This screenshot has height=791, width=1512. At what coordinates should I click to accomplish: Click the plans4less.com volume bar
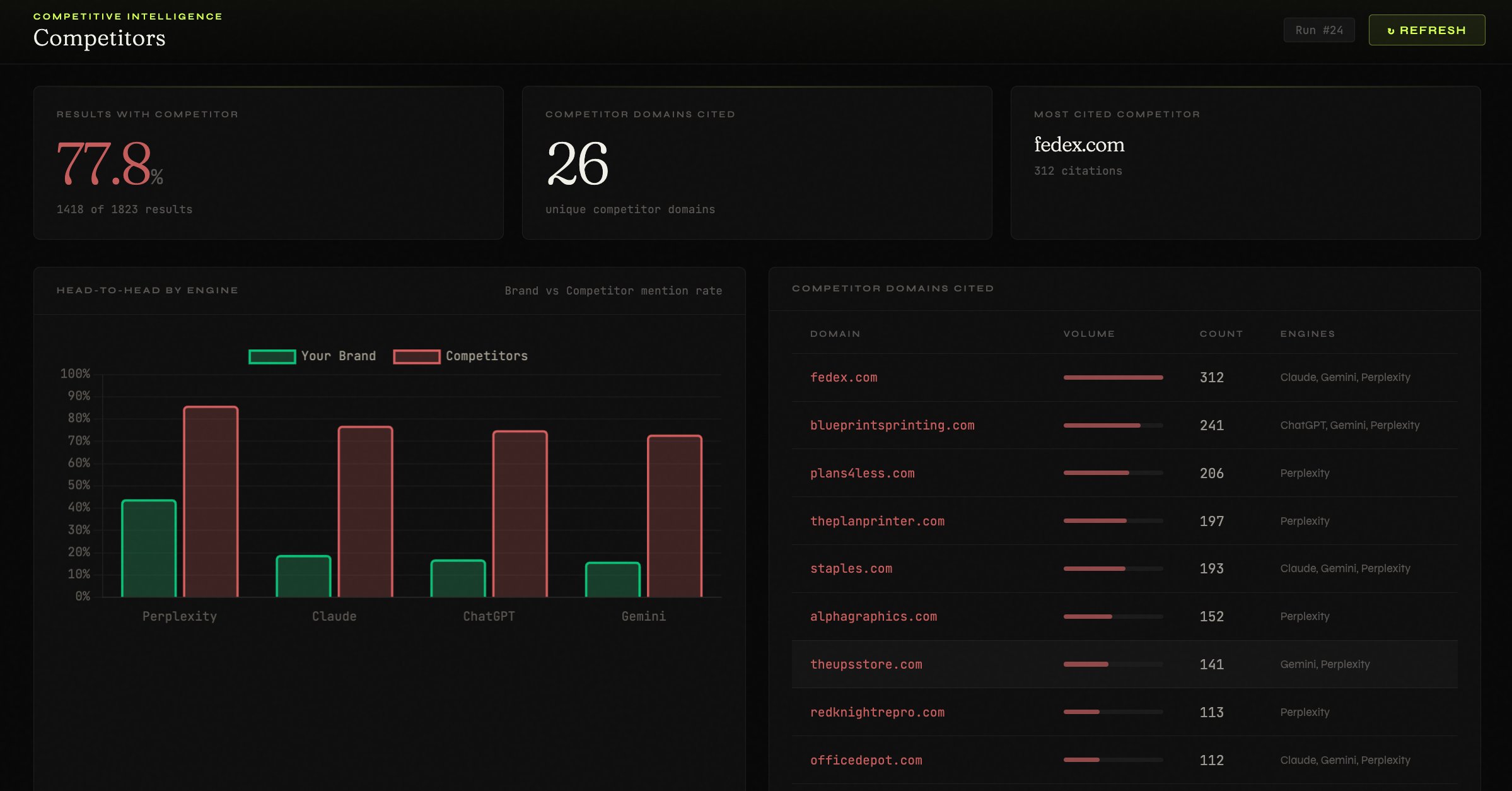[x=1113, y=473]
